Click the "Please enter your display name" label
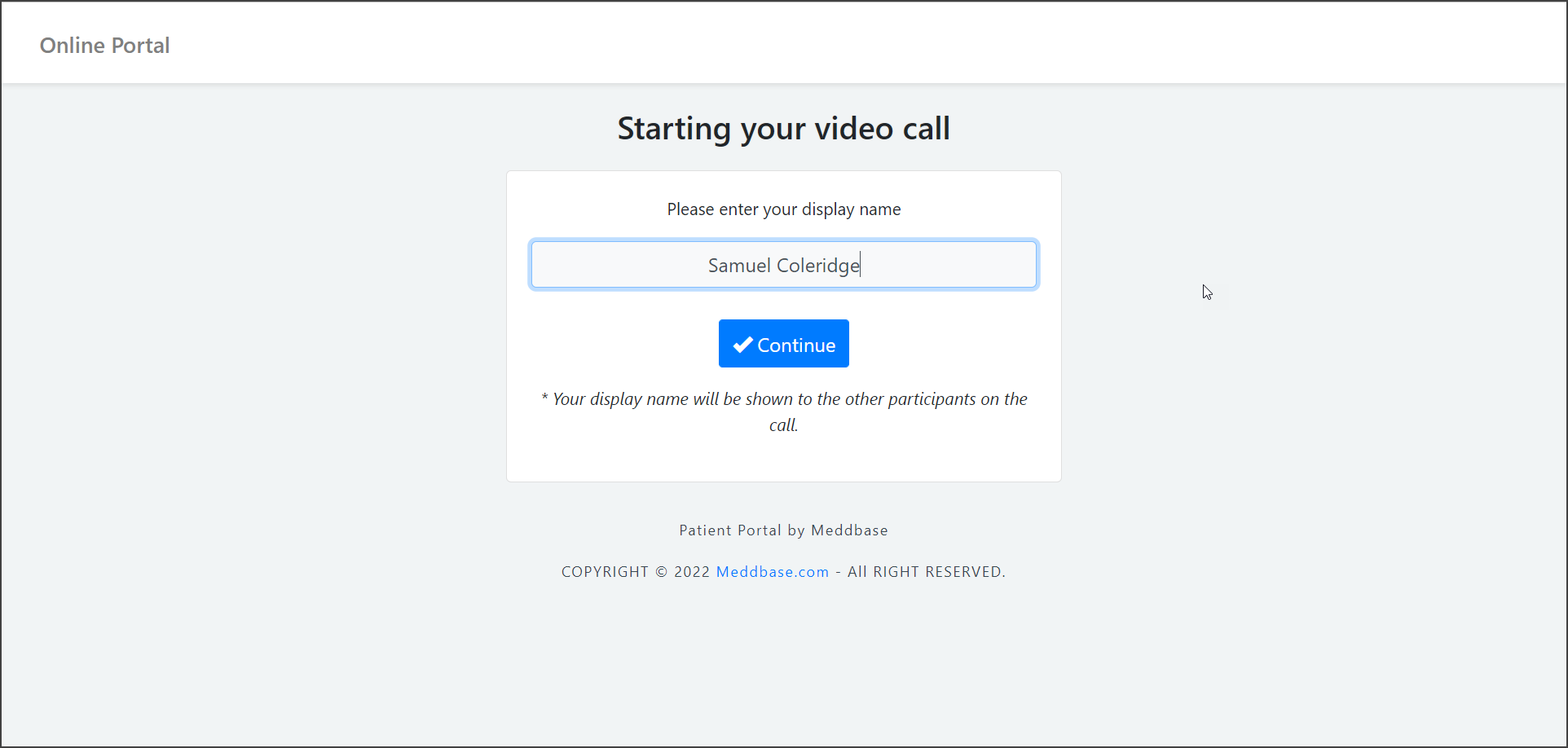This screenshot has width=1568, height=748. click(783, 209)
